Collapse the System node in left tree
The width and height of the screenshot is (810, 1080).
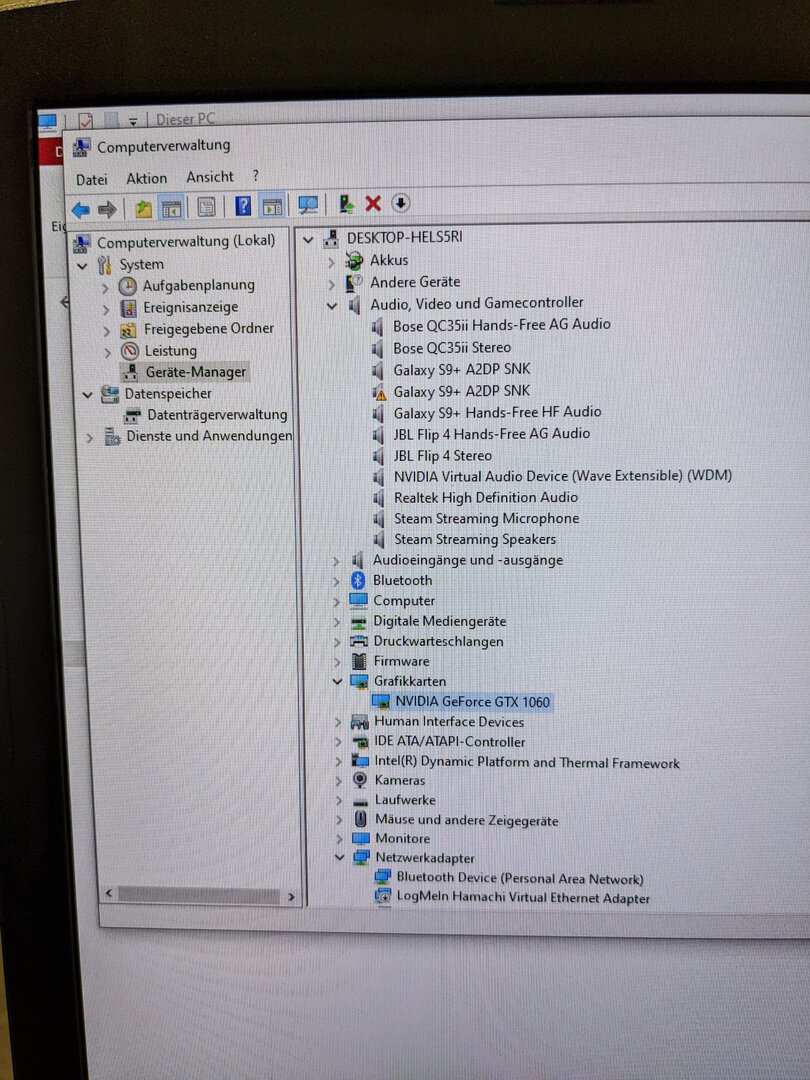[83, 266]
